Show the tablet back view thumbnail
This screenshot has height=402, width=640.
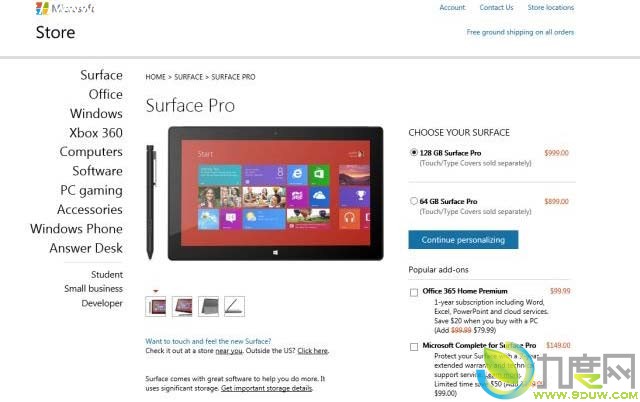point(208,306)
